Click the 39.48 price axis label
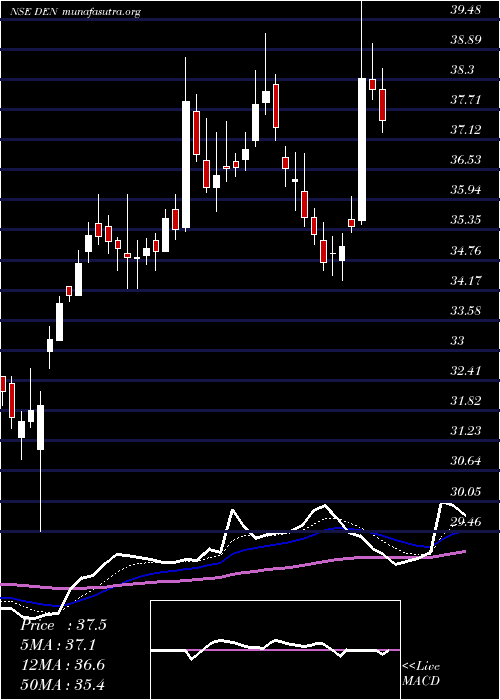 [x=465, y=10]
